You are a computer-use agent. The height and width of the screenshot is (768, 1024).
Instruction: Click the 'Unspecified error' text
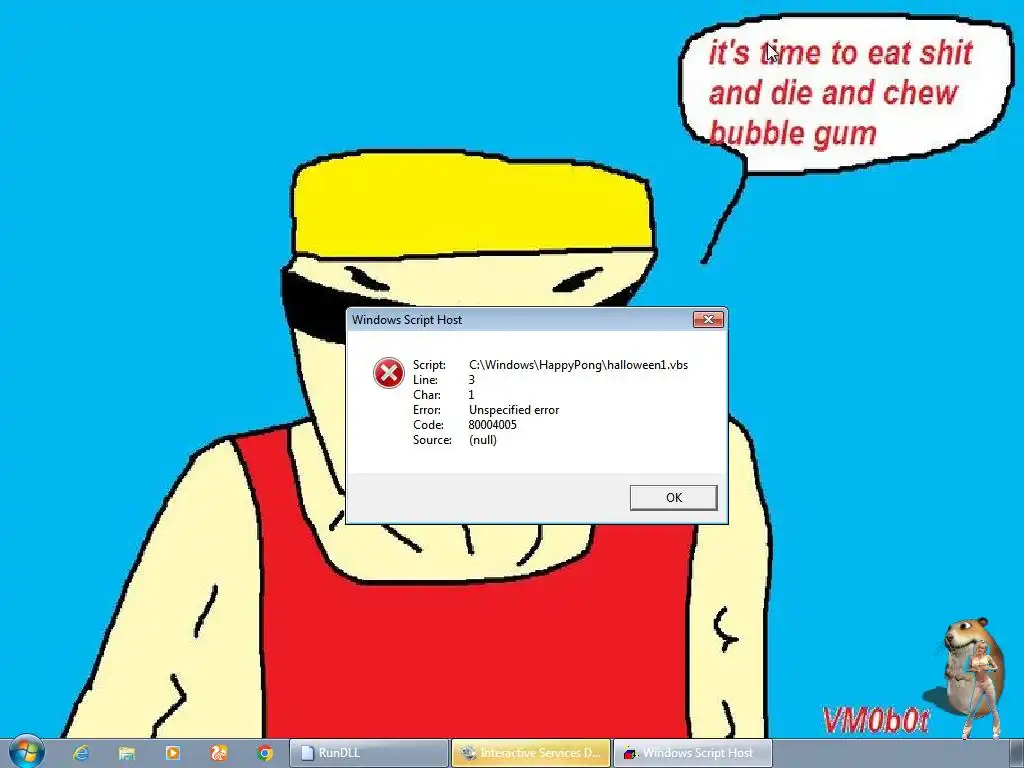pyautogui.click(x=514, y=410)
